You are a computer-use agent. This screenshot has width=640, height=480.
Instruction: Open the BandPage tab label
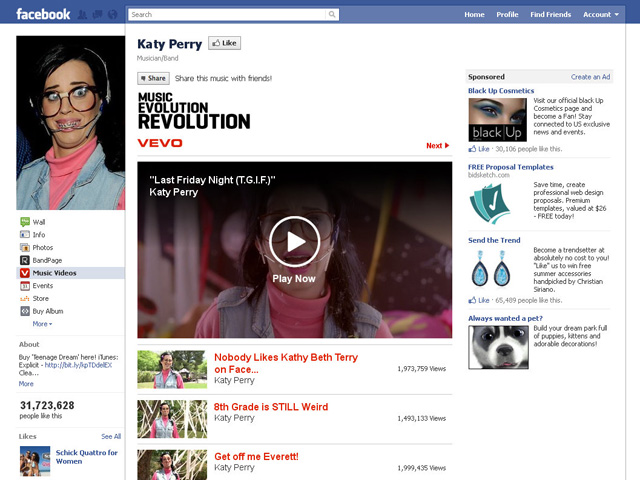[47, 260]
